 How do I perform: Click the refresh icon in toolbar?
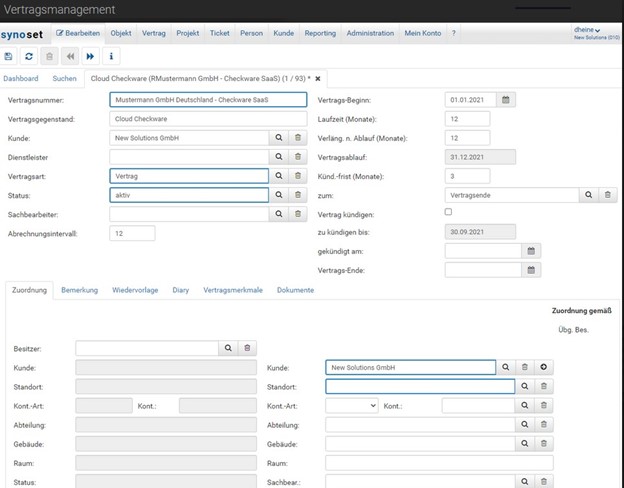(x=29, y=56)
